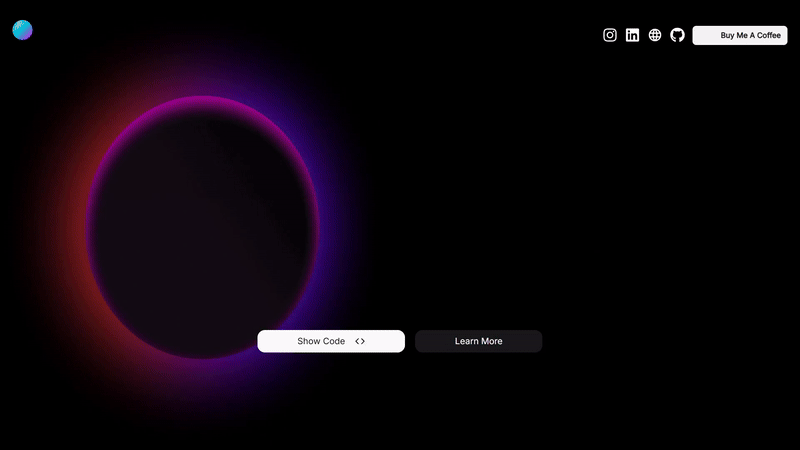Visit the personal website via the globe
The image size is (800, 450).
(x=655, y=35)
